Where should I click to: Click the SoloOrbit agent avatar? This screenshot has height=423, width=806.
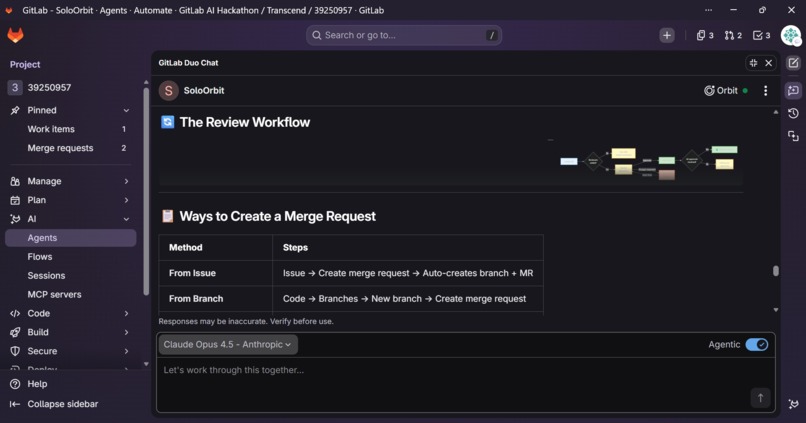tap(169, 90)
